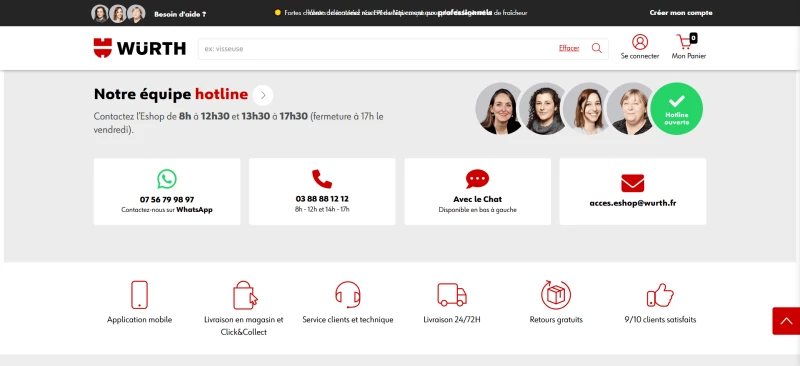The height and width of the screenshot is (366, 800).
Task: Click the Notre équipe hotline heading
Action: pyautogui.click(x=171, y=94)
